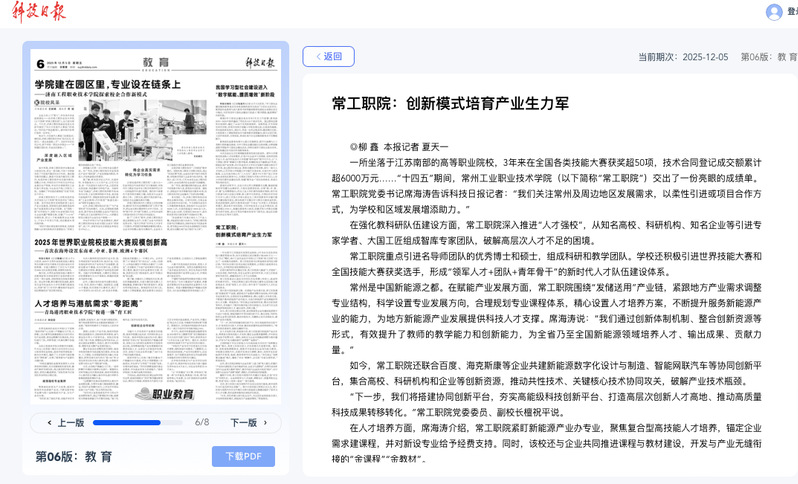Click the 教育 section header atop the newspaper page
The image size is (798, 484).
click(x=156, y=62)
